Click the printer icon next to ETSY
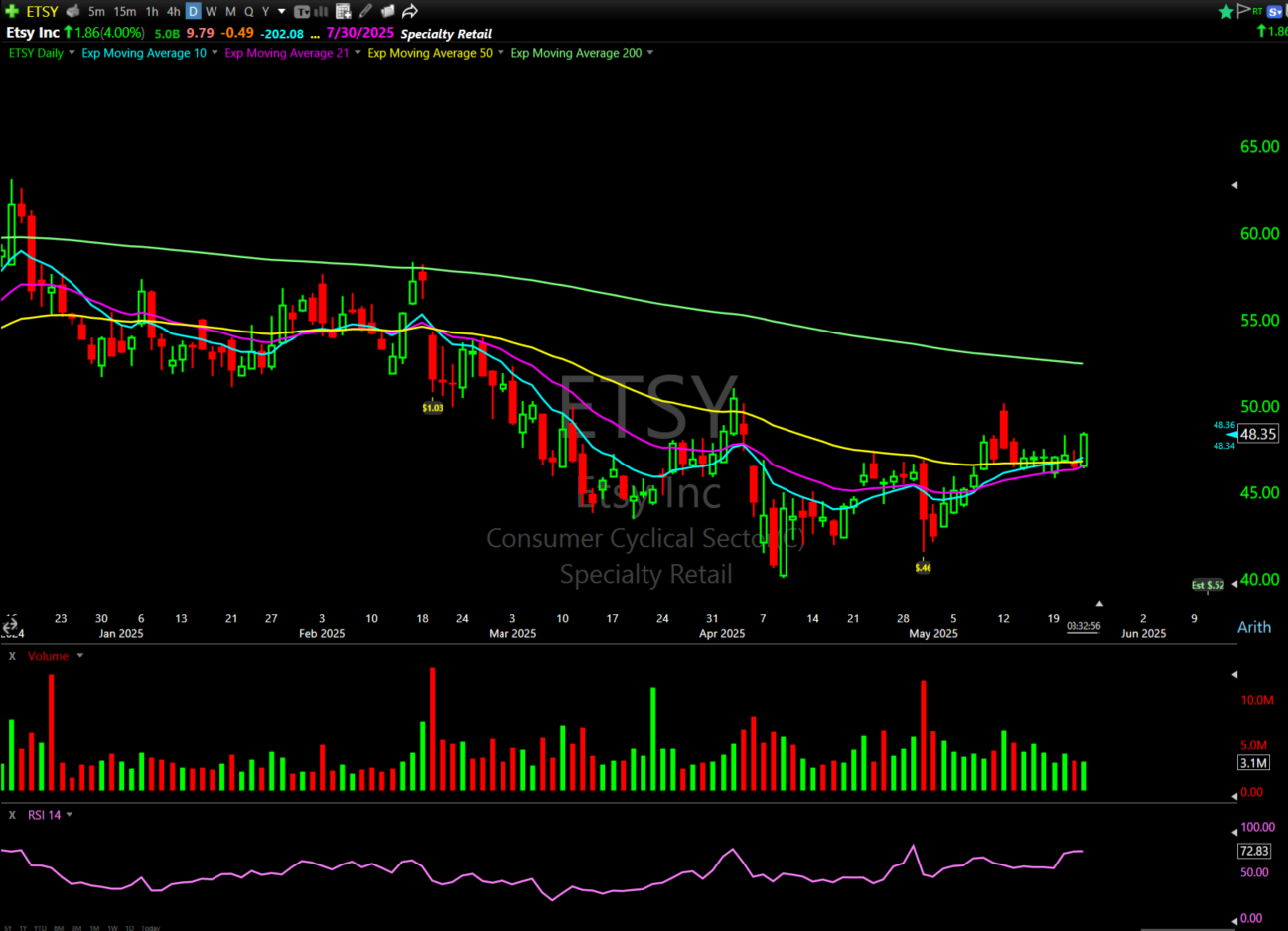 coord(72,11)
